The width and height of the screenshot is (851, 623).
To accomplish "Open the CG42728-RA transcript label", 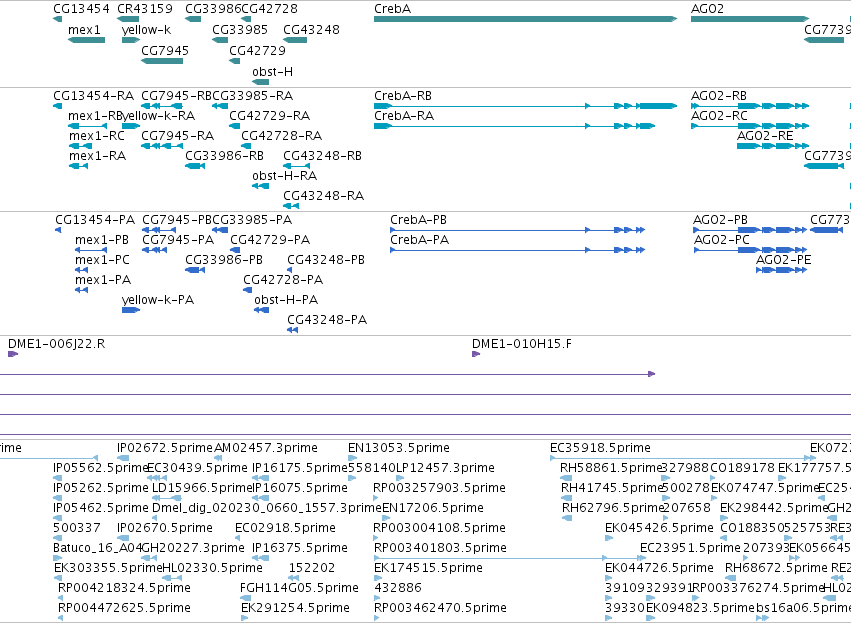I will coord(281,136).
